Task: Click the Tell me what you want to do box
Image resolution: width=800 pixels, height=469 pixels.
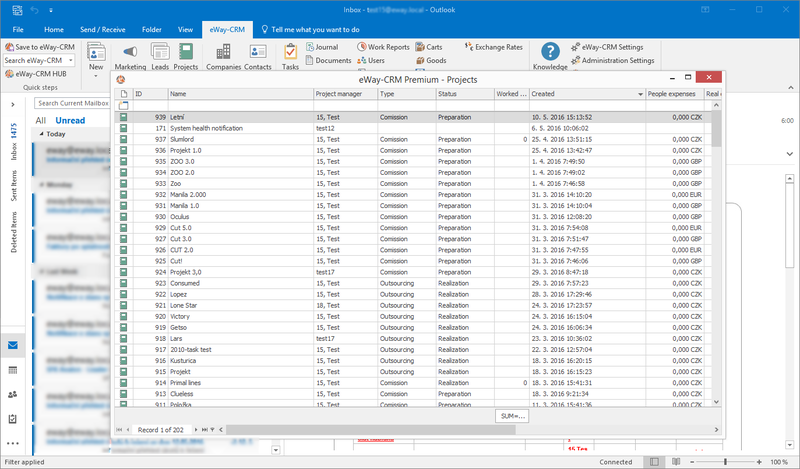Action: coord(310,30)
